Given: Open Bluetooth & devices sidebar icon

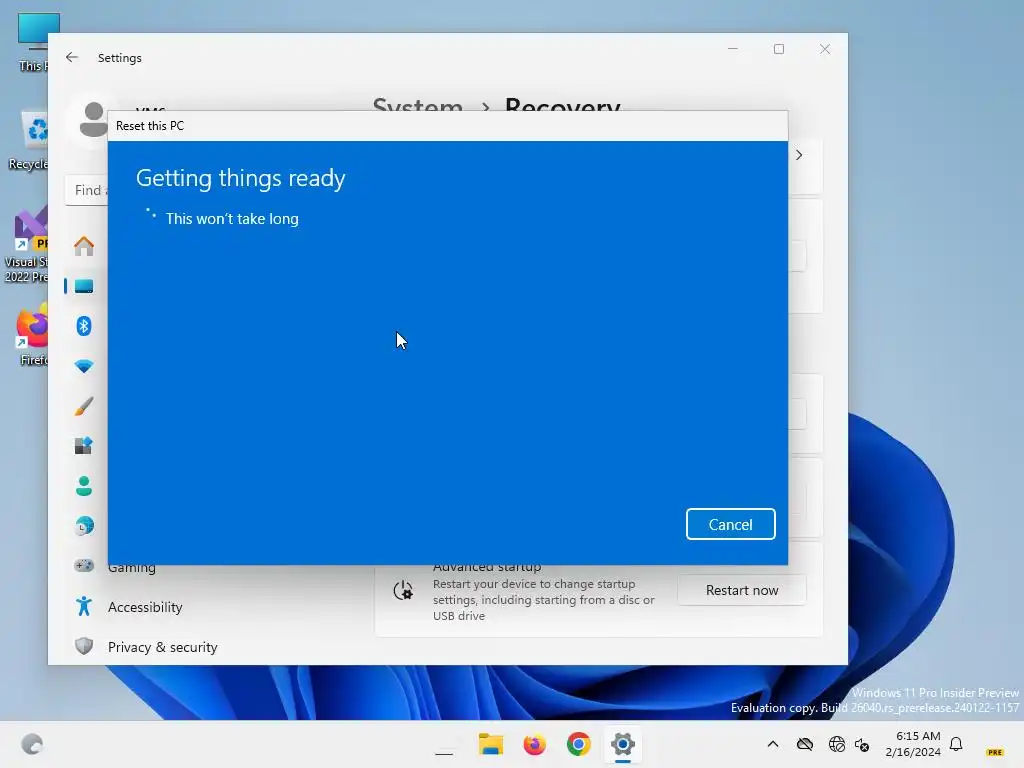Looking at the screenshot, I should 84,326.
